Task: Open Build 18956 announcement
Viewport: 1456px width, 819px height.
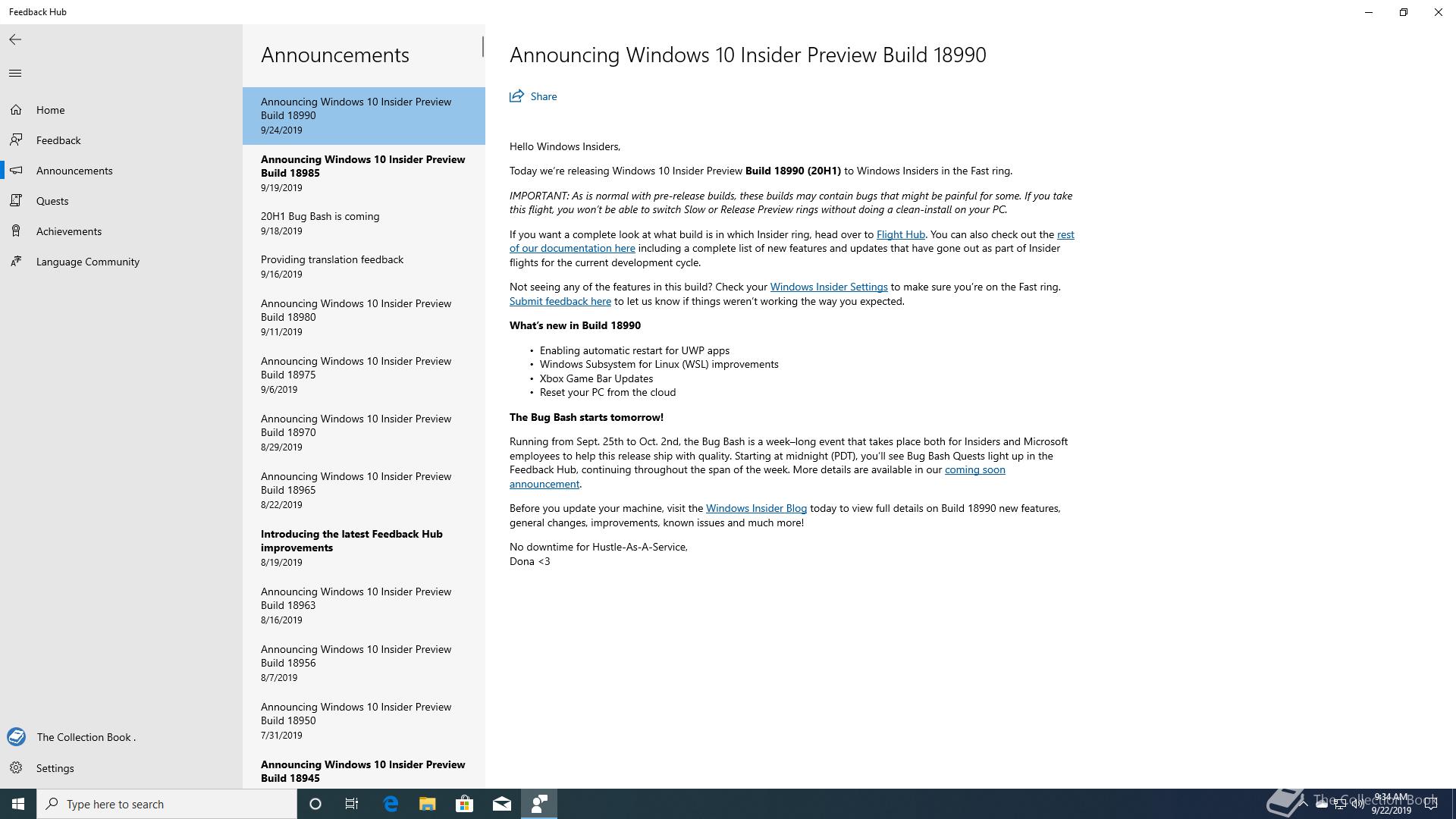Action: 364,663
